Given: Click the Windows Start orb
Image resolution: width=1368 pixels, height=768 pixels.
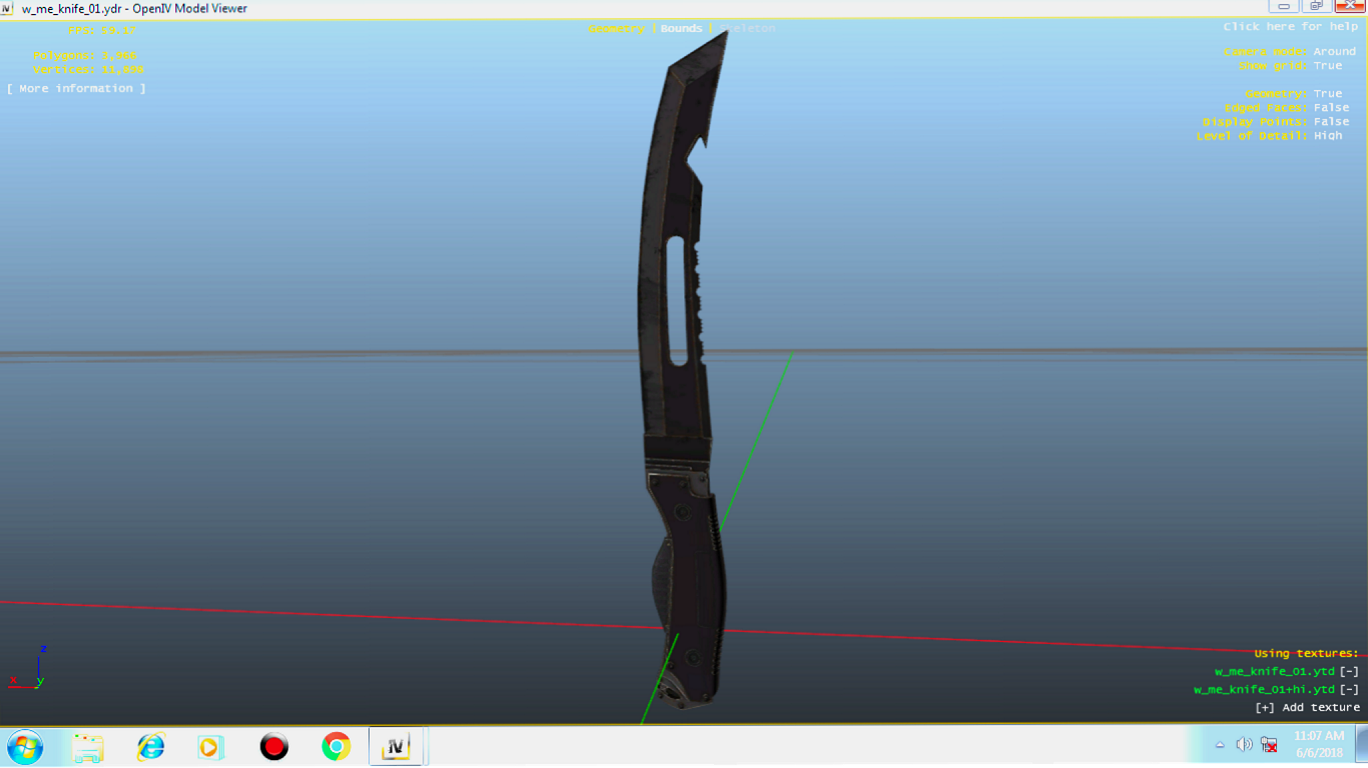Looking at the screenshot, I should (x=25, y=747).
